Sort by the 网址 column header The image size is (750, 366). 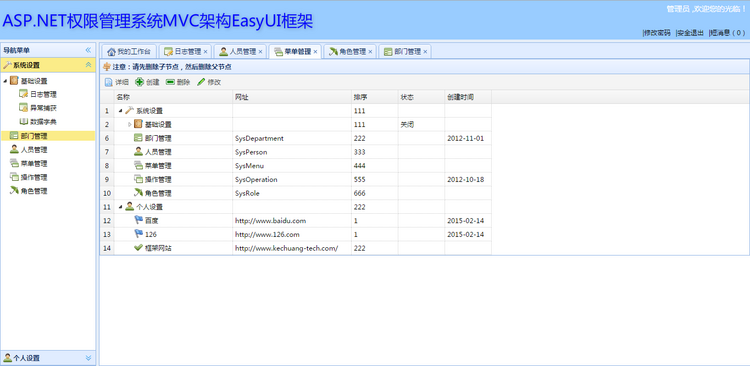coord(292,97)
